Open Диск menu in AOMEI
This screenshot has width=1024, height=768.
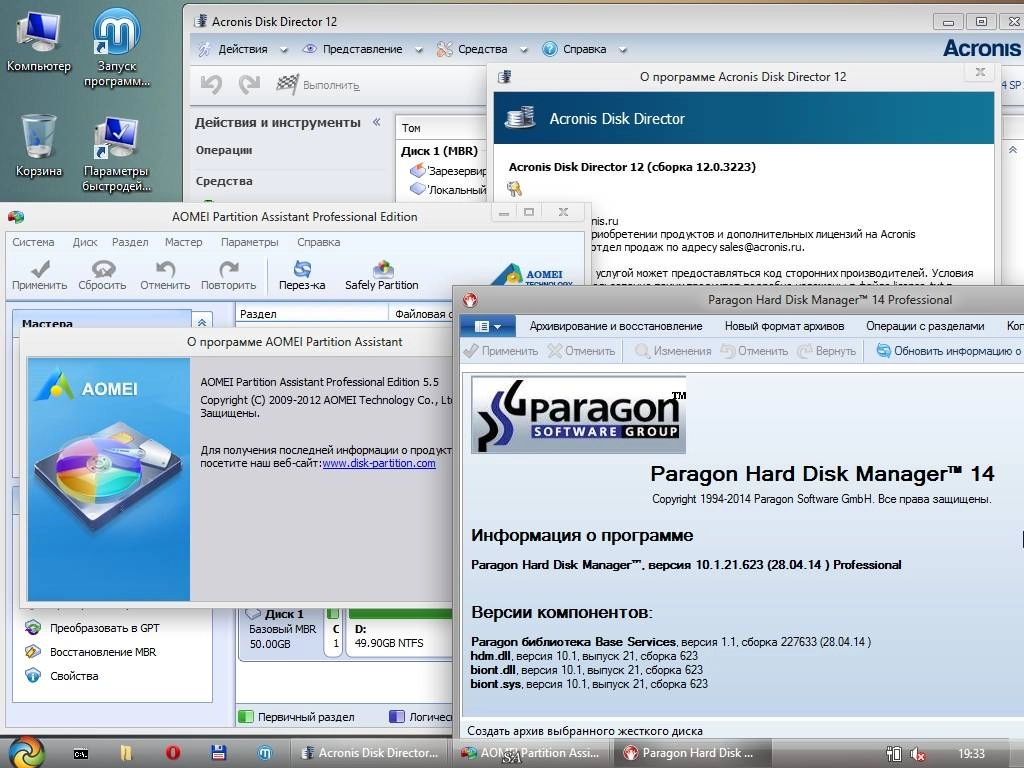(x=85, y=242)
